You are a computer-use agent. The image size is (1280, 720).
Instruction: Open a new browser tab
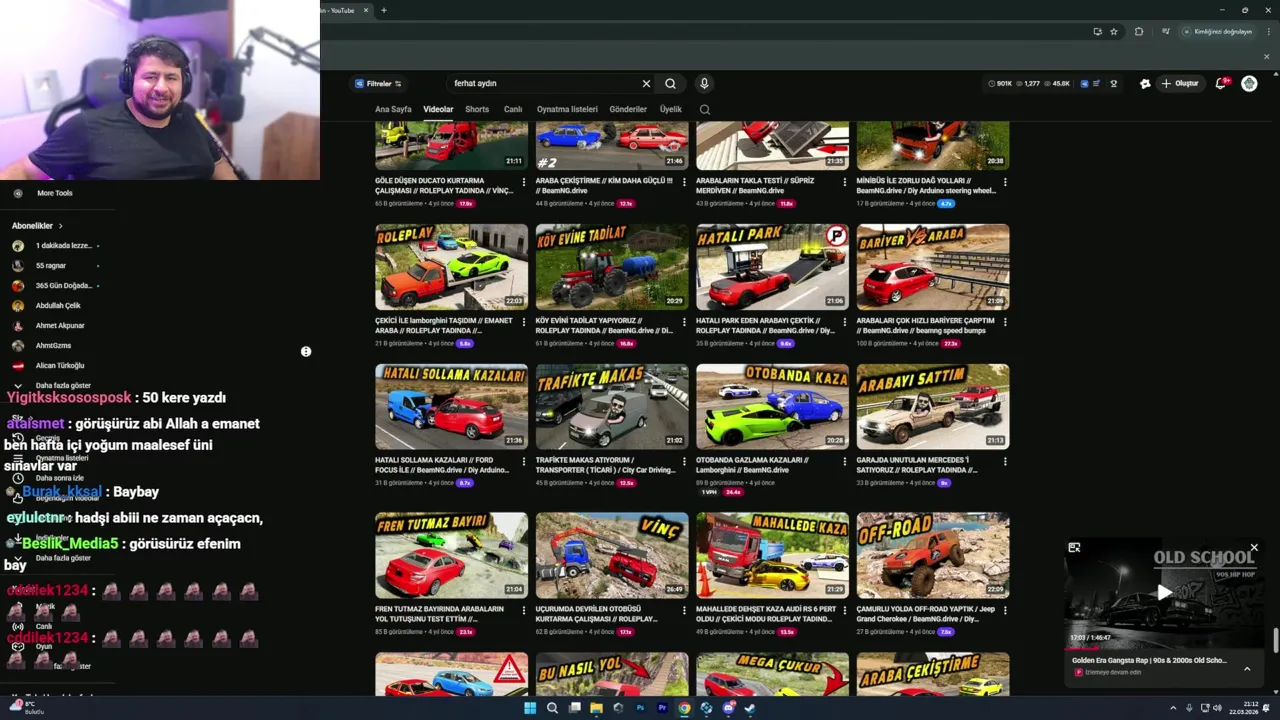pyautogui.click(x=384, y=10)
